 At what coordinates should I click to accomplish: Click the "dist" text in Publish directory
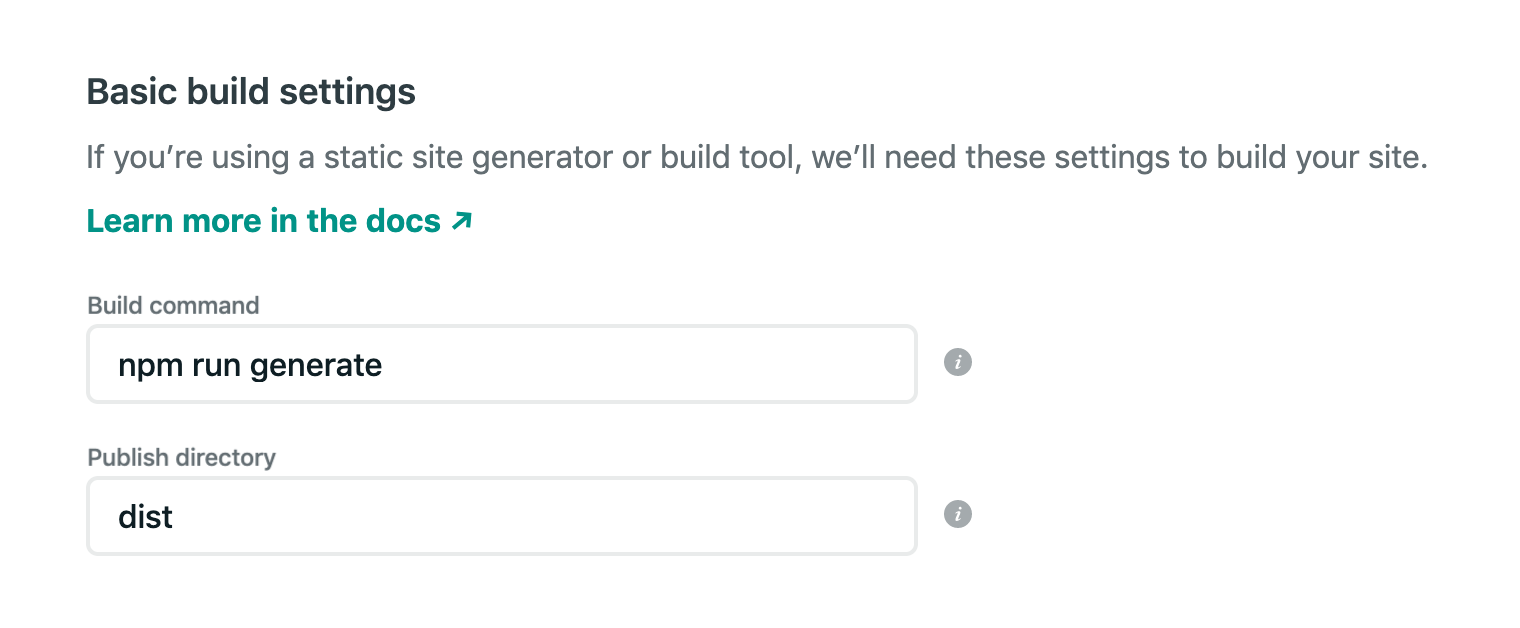[x=146, y=517]
